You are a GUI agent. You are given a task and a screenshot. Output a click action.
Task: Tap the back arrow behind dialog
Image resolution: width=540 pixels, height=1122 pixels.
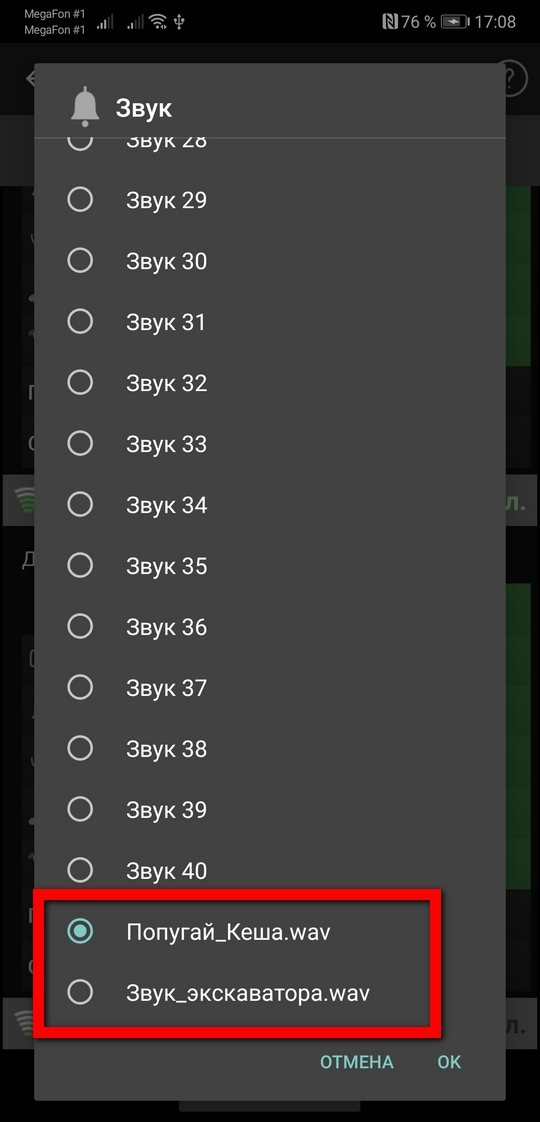point(30,77)
